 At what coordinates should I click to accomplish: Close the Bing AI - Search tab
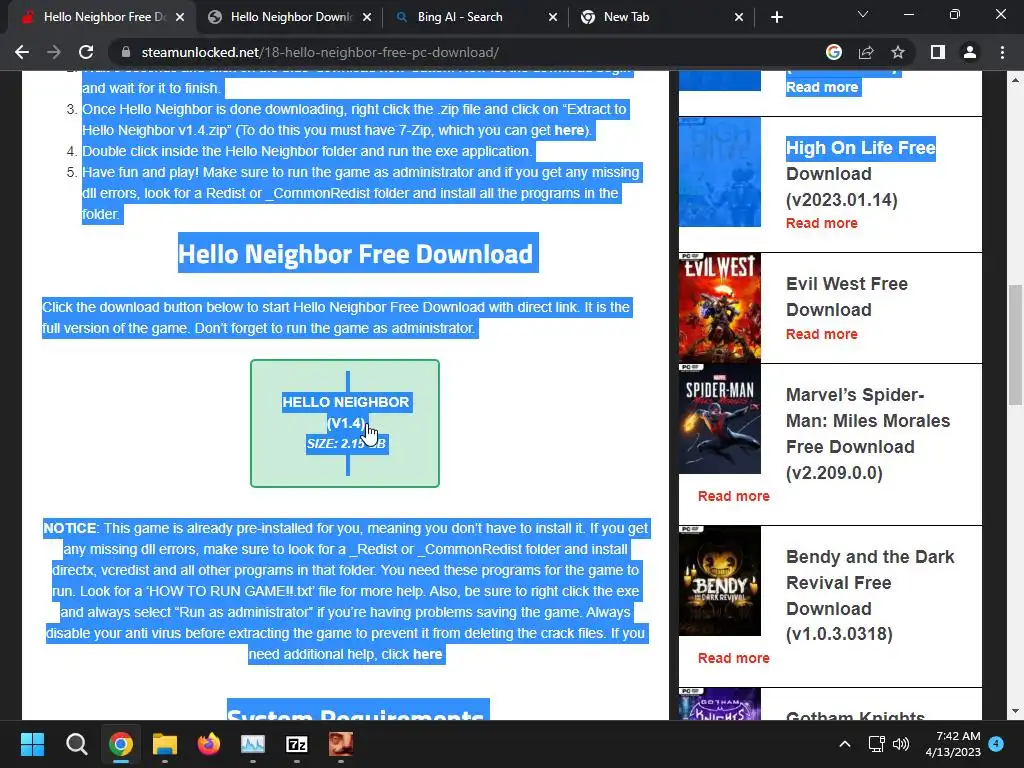pos(552,17)
